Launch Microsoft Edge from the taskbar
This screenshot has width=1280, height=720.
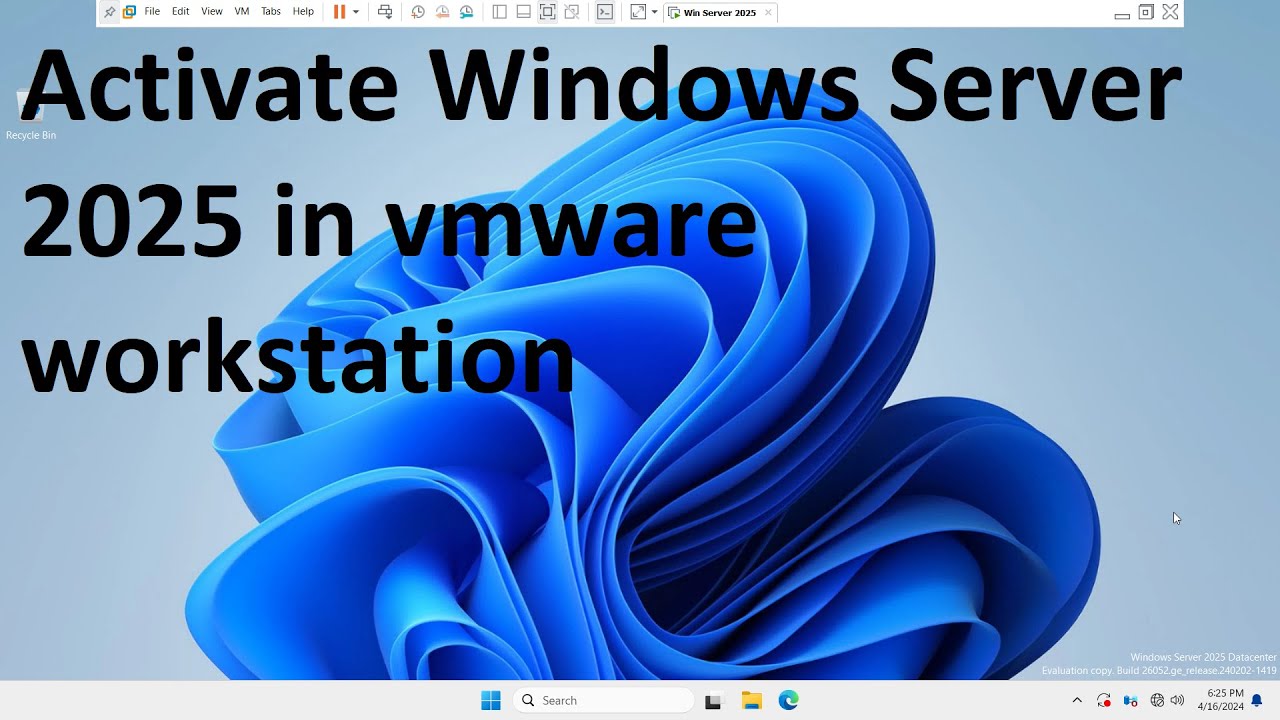(789, 700)
